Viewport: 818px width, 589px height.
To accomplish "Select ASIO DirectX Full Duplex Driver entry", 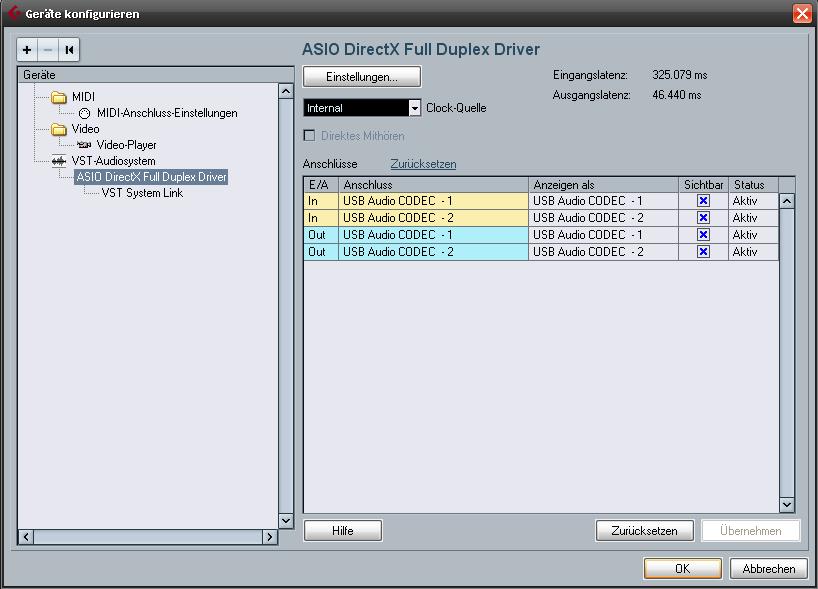I will 151,177.
